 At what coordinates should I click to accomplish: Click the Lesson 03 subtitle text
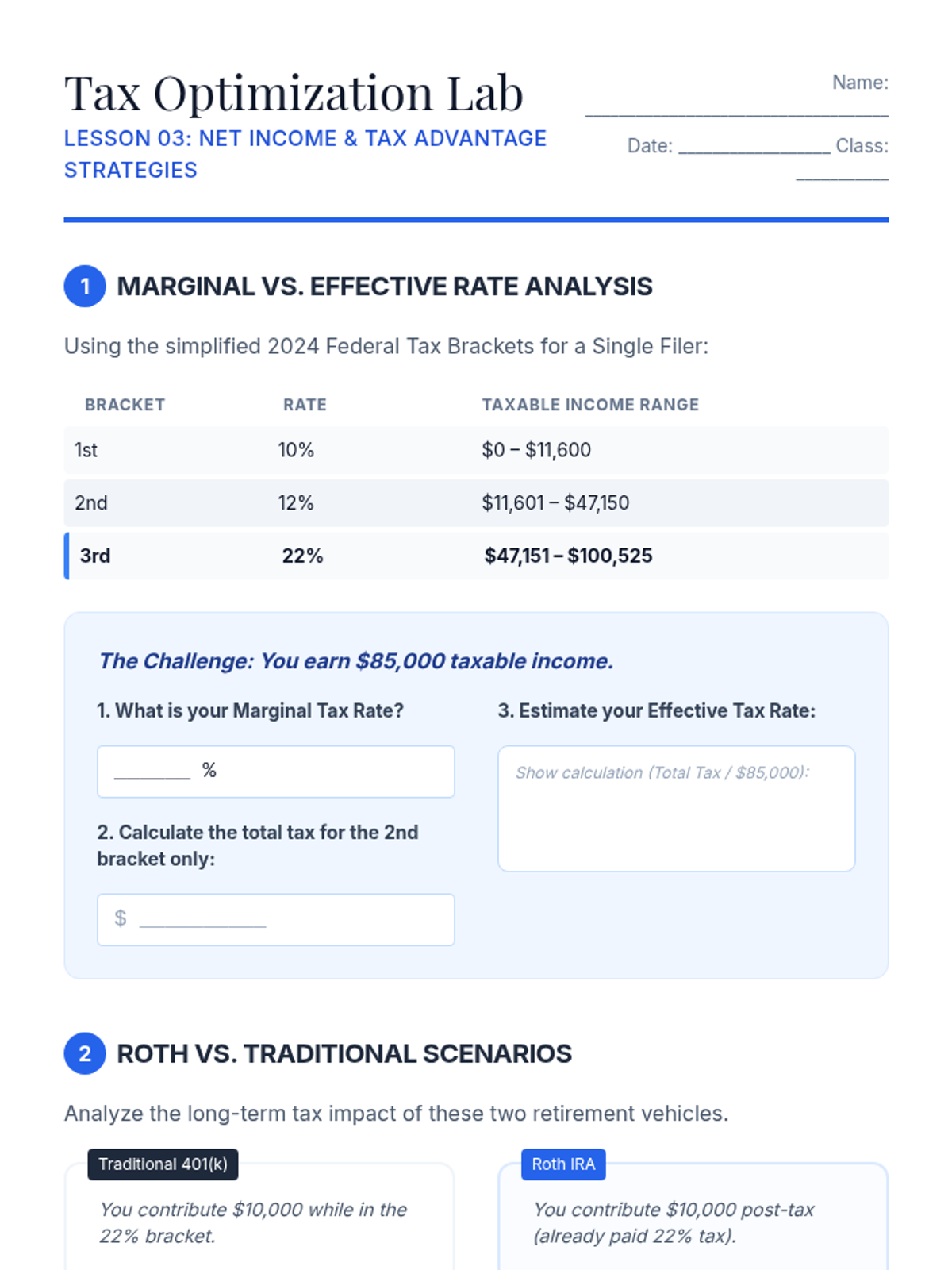[305, 154]
